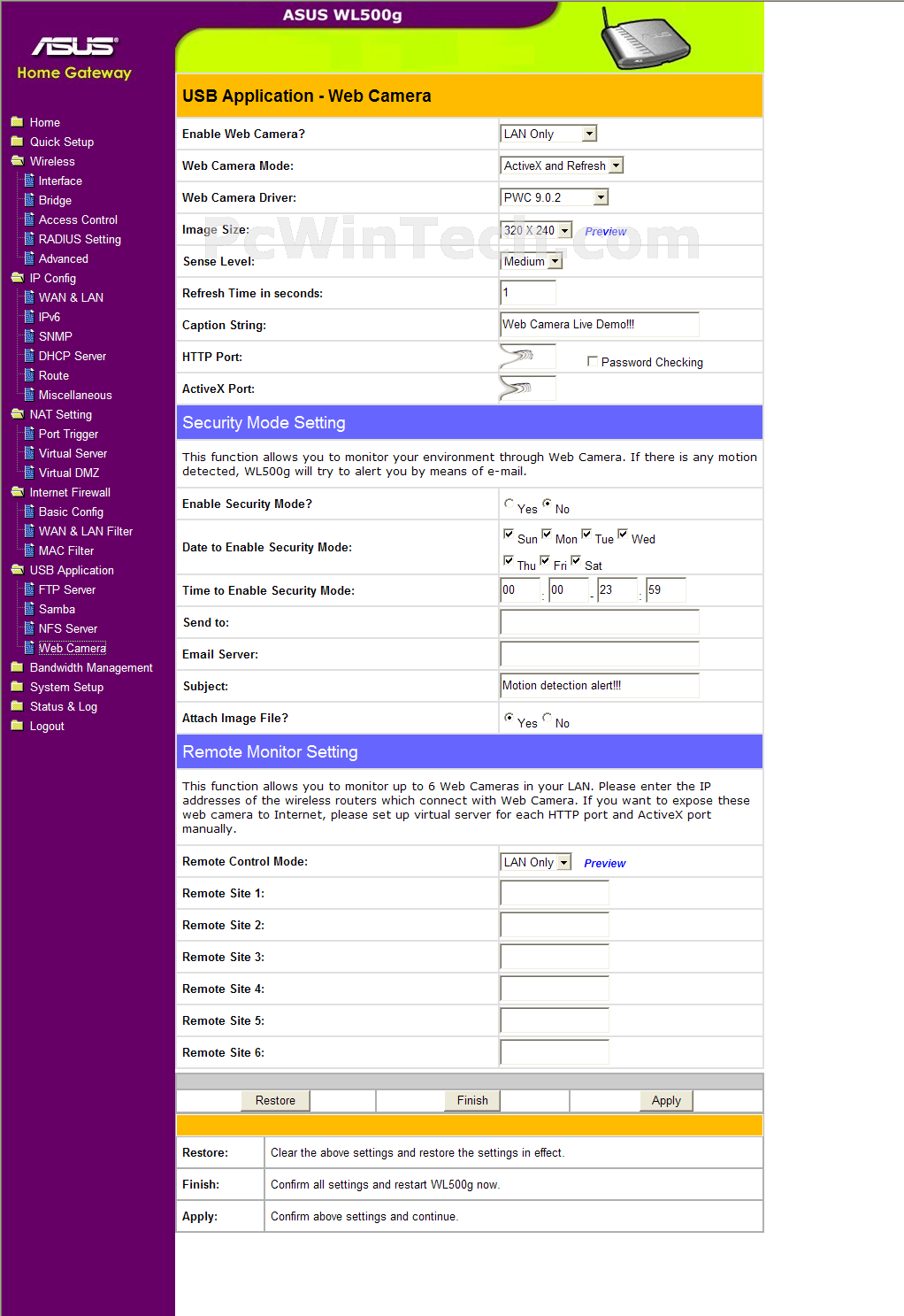Click the Finish button
The height and width of the screenshot is (1316, 904).
(x=472, y=1100)
